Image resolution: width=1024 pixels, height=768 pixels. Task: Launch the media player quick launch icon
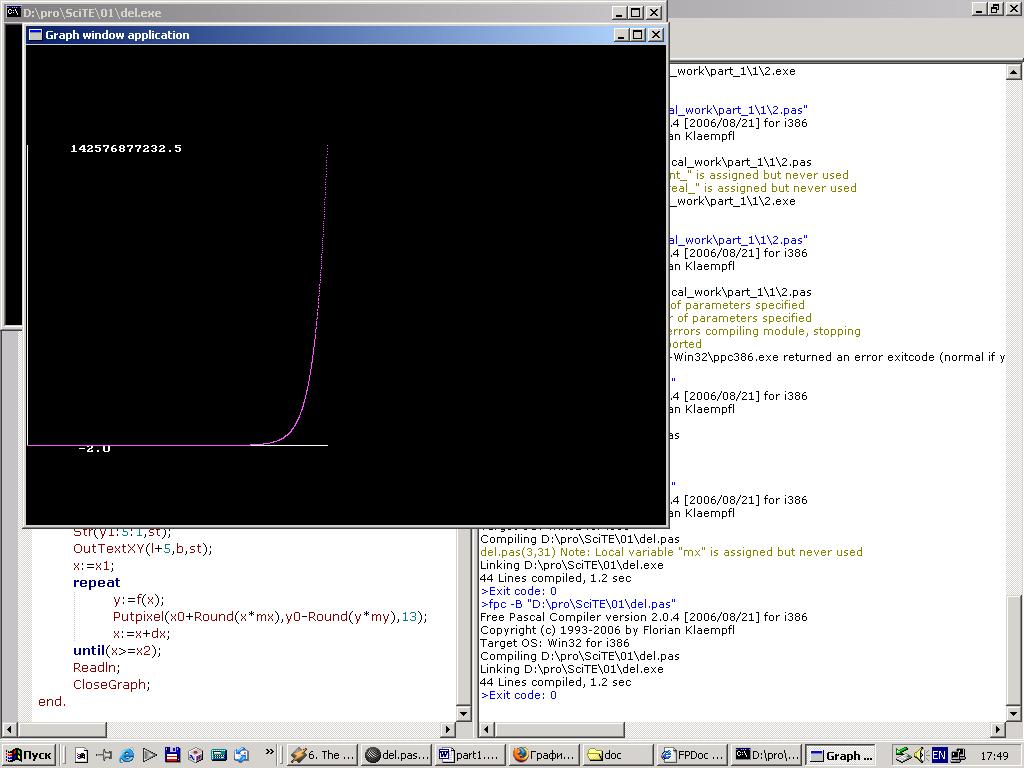point(149,755)
